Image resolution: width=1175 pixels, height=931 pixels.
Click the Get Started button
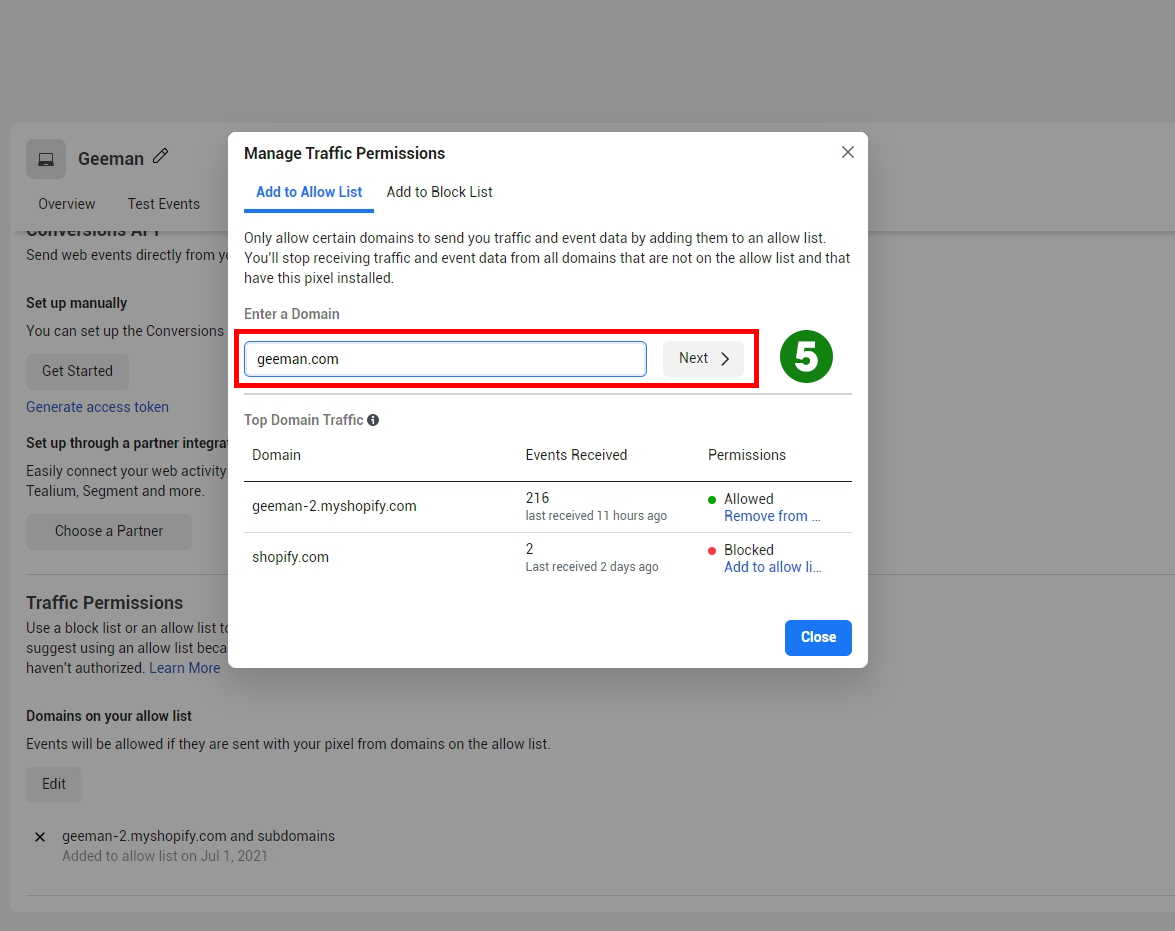click(x=77, y=371)
